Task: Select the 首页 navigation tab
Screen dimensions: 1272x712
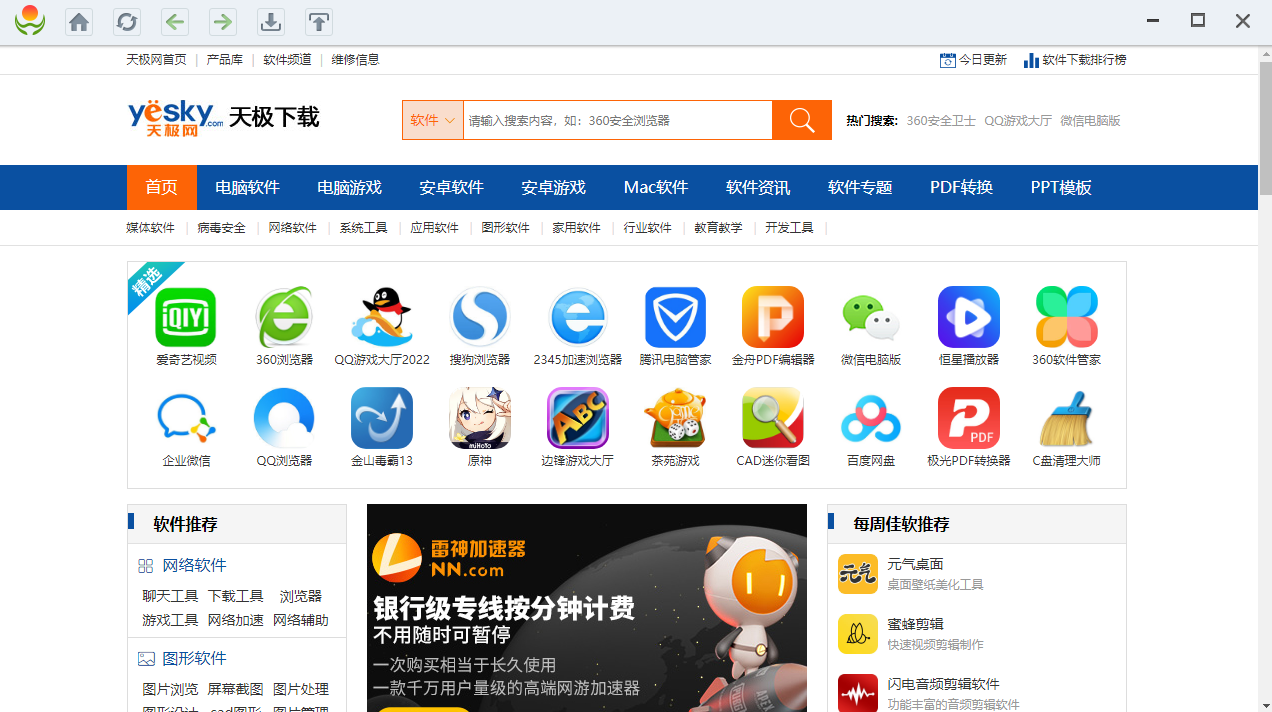Action: (x=161, y=188)
